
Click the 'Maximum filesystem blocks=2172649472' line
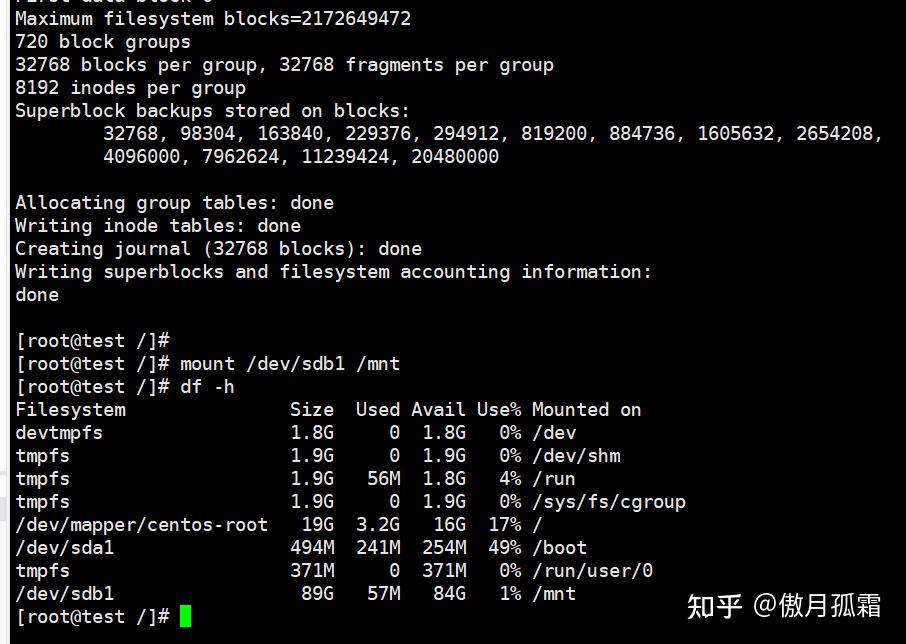[x=213, y=18]
